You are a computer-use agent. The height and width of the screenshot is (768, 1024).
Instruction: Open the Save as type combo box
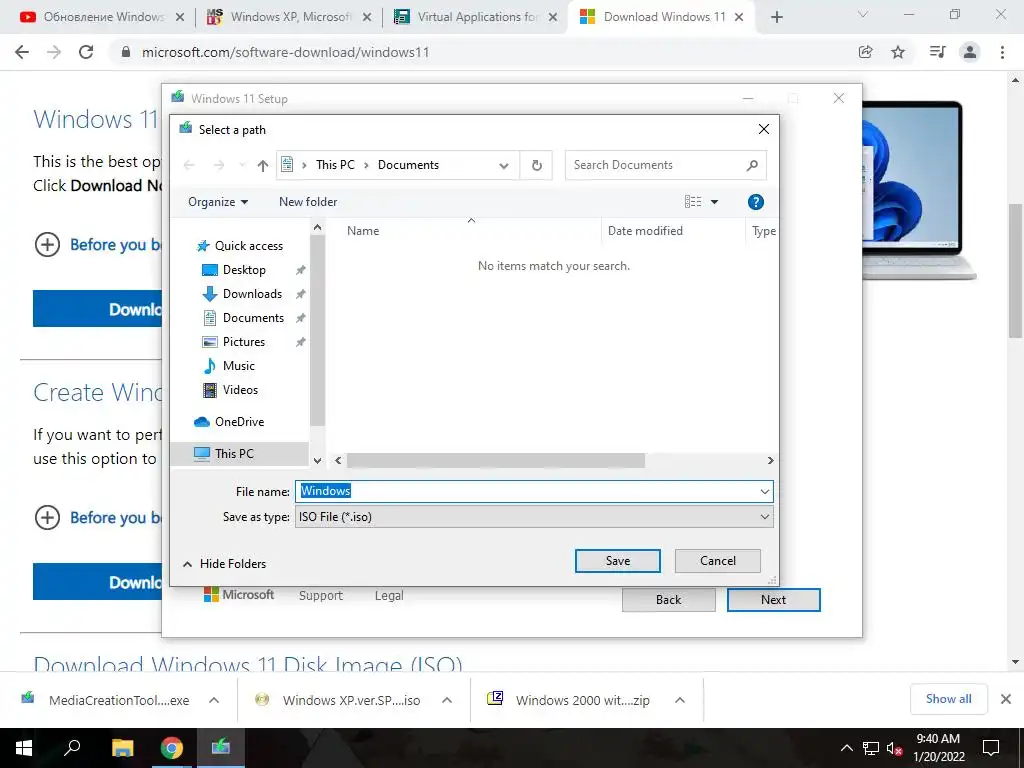[x=534, y=517]
